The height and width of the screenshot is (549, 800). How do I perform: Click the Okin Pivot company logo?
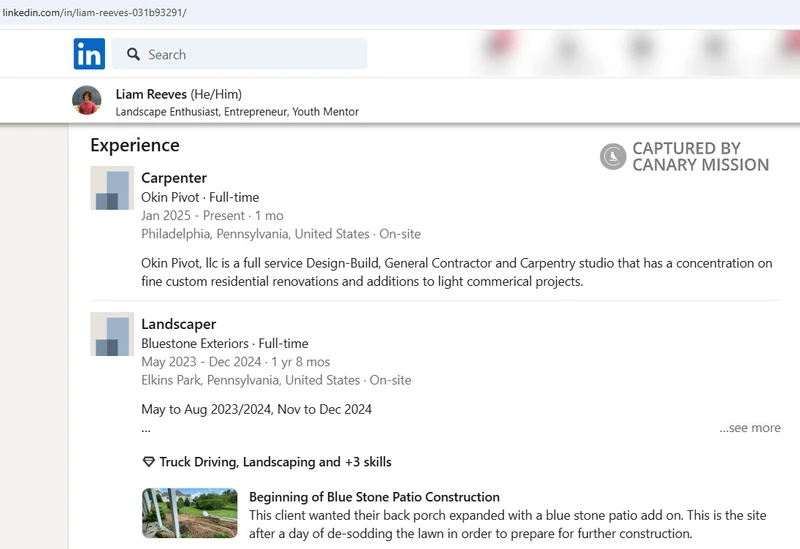pos(112,188)
